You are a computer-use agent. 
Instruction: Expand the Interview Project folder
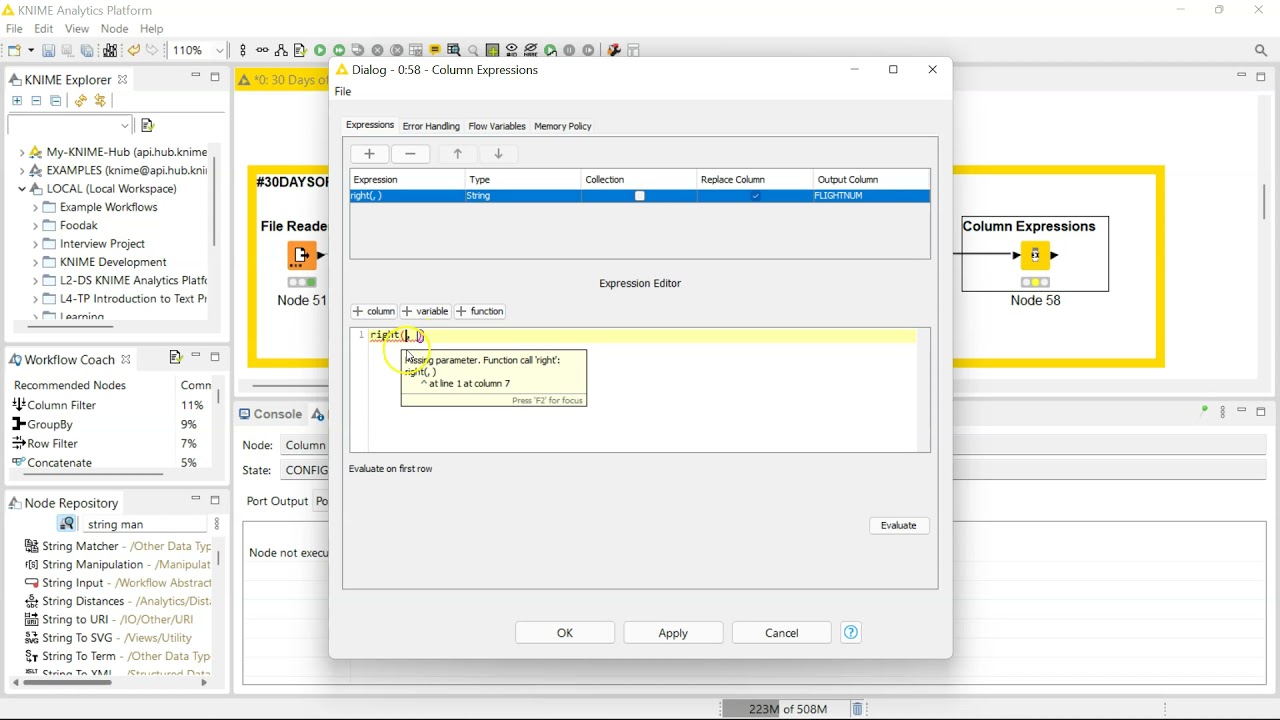35,243
